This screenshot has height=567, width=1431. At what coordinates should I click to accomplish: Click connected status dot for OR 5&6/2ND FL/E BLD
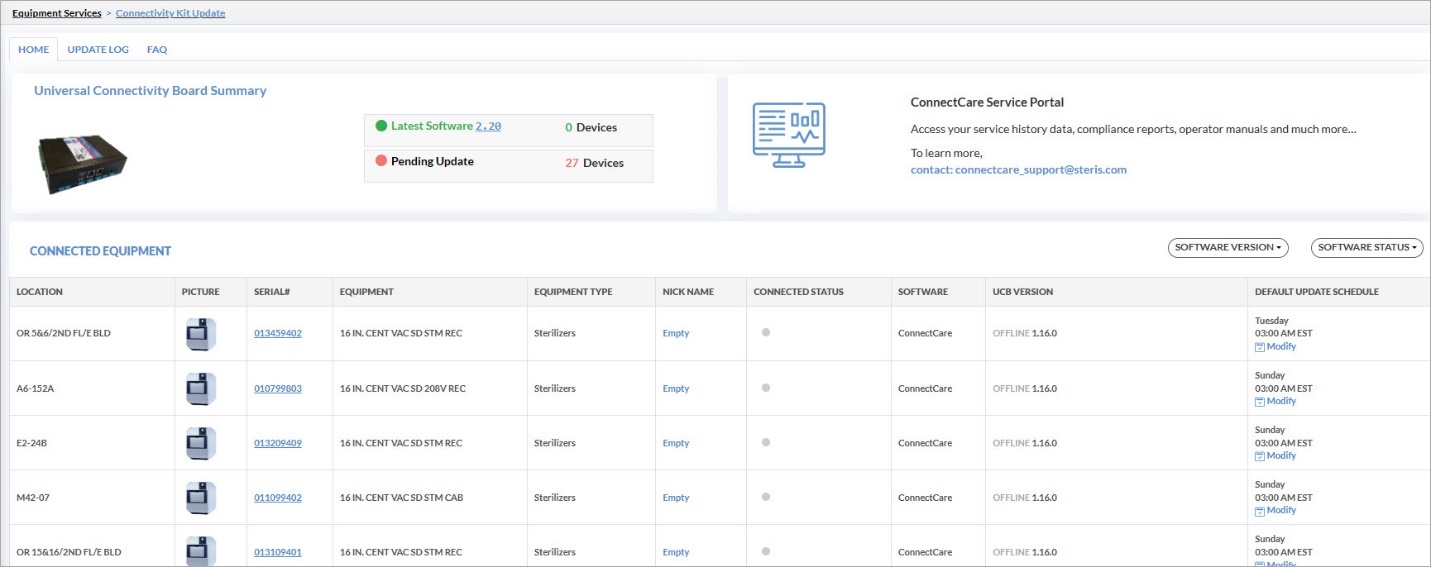click(766, 332)
